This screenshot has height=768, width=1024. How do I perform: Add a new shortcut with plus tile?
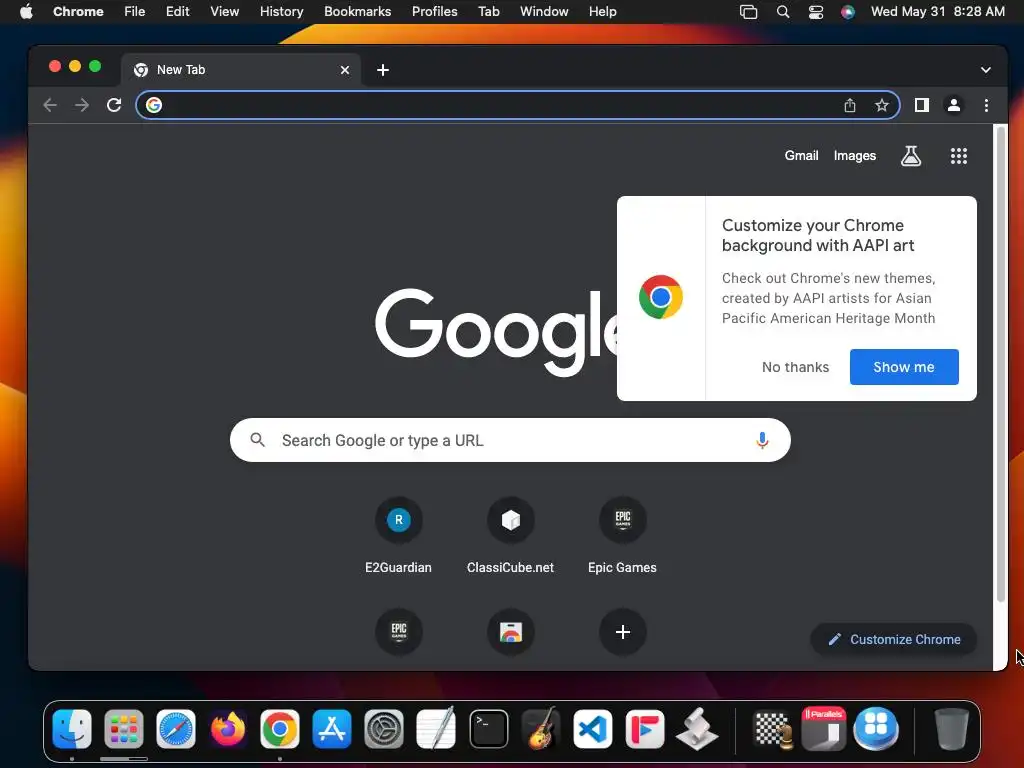(x=623, y=632)
